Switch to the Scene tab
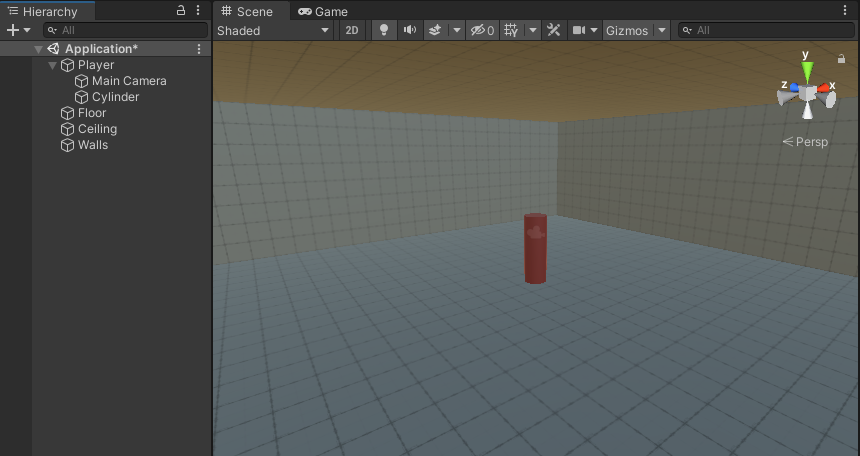Viewport: 860px width, 456px height. pos(252,11)
